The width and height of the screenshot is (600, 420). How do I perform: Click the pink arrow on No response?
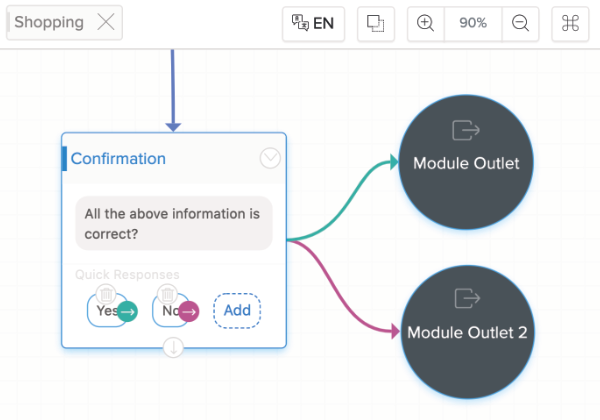(x=188, y=312)
